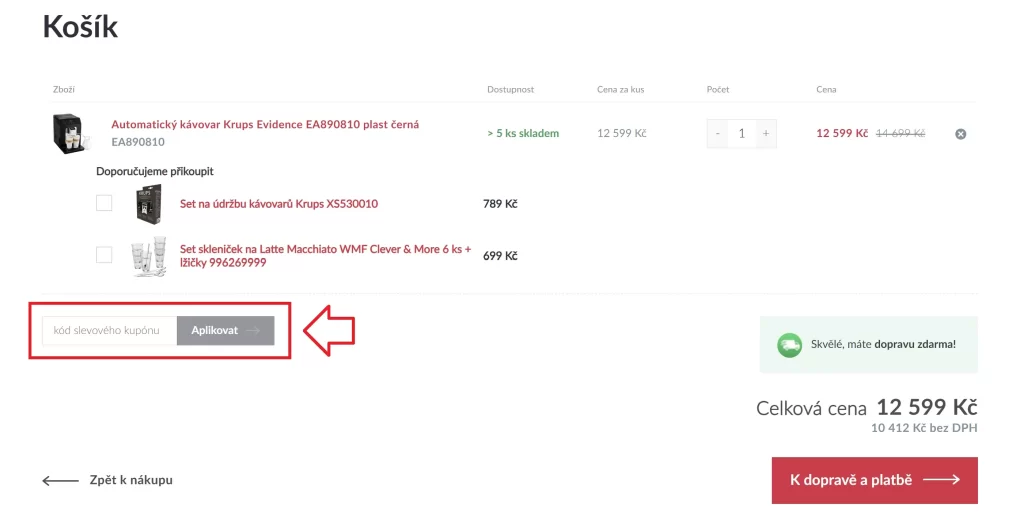Increase quantity with the plus button
This screenshot has width=1024, height=516.
click(x=766, y=133)
